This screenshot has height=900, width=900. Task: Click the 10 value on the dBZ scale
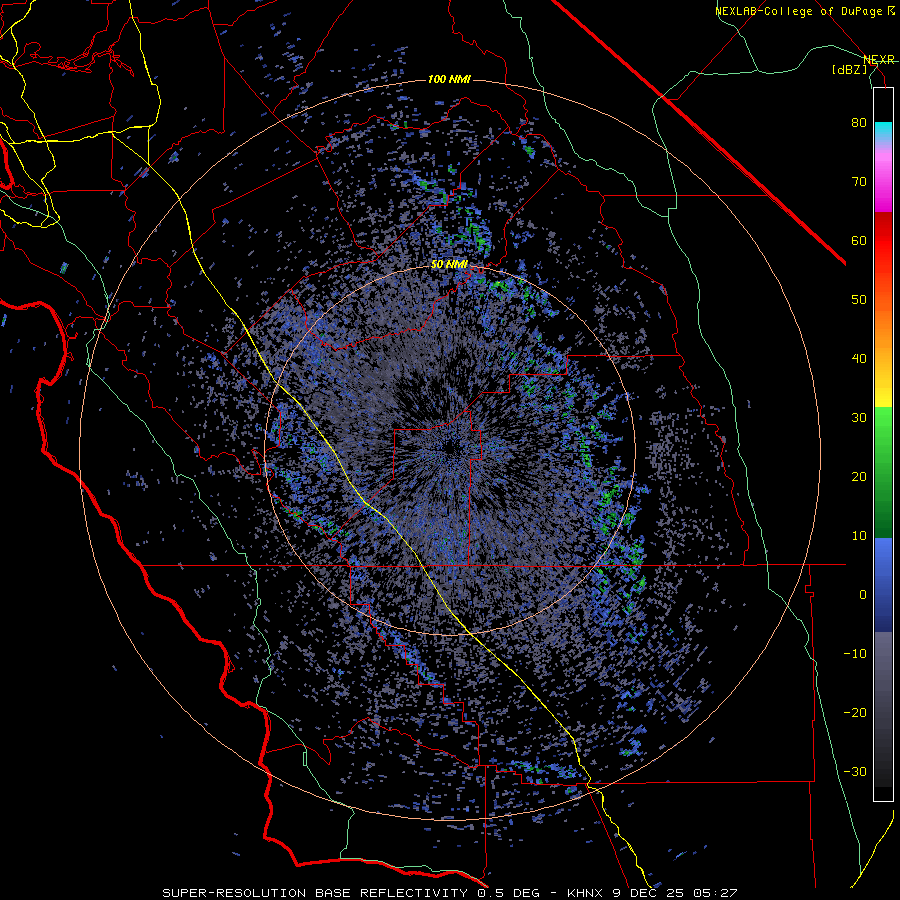coord(859,536)
